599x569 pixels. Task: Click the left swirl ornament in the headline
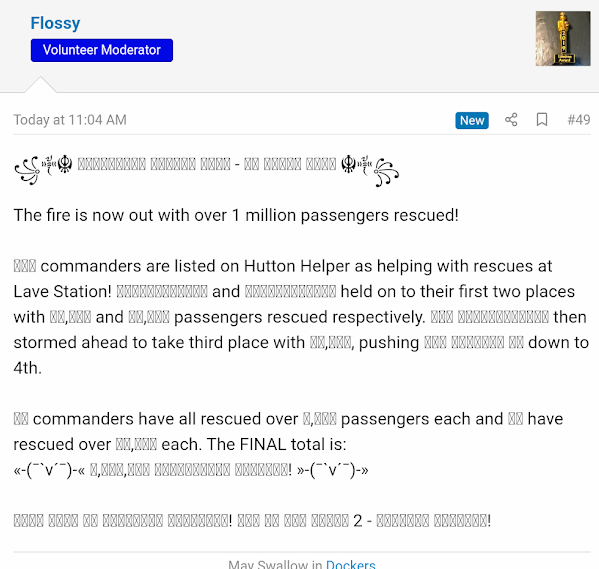tap(27, 170)
